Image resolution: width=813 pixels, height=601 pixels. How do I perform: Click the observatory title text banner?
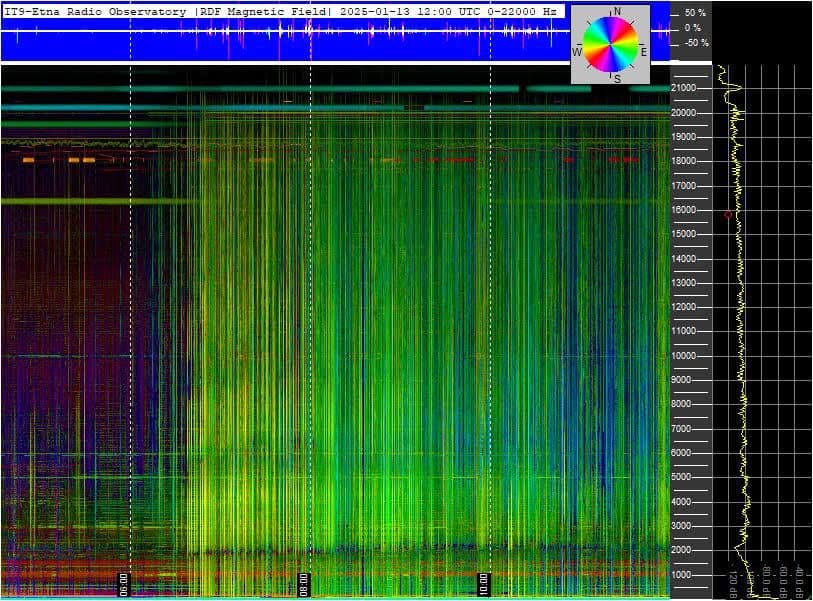282,11
